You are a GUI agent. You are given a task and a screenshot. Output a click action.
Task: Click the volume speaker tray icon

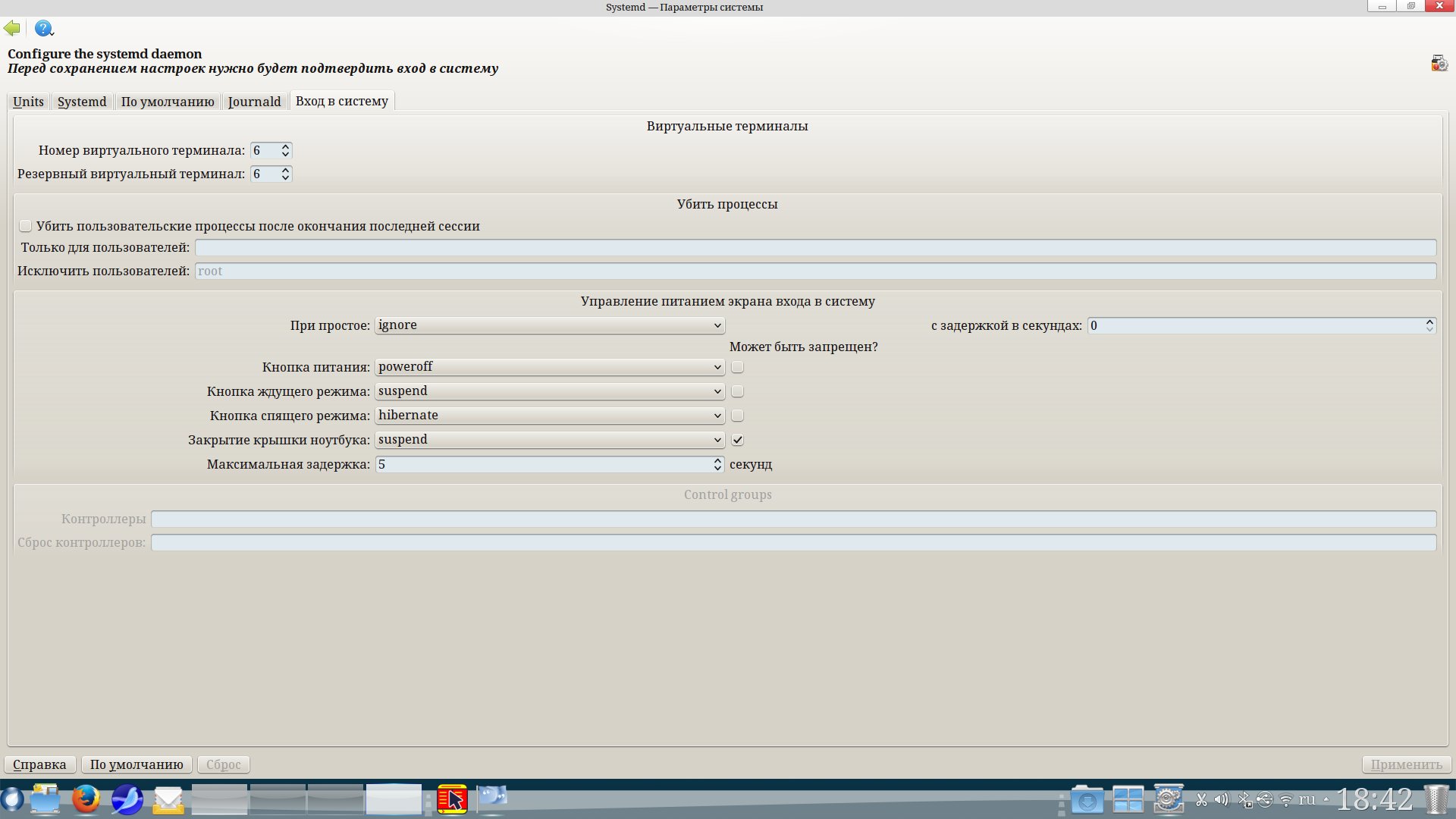pyautogui.click(x=1221, y=799)
